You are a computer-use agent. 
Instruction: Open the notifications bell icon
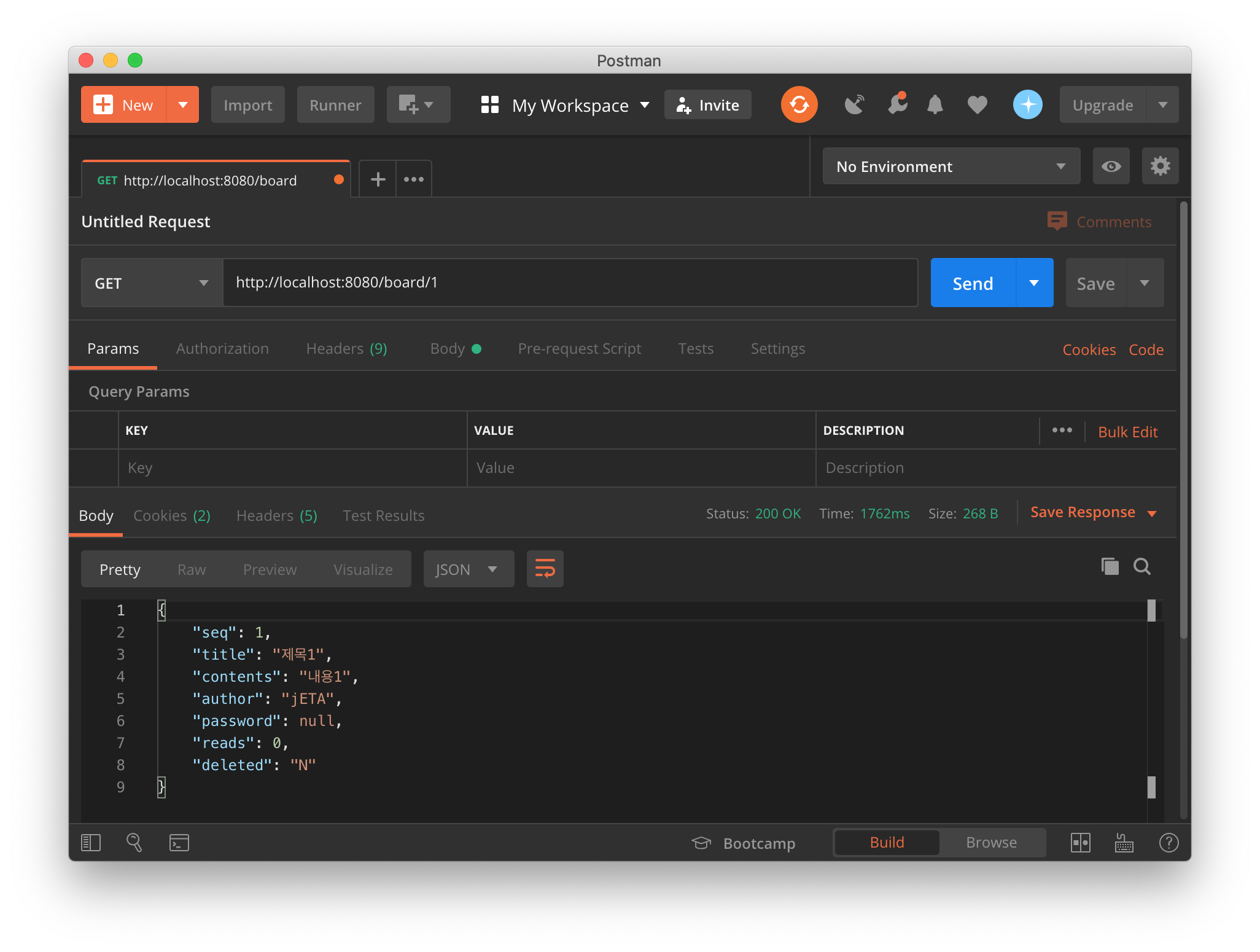(935, 105)
